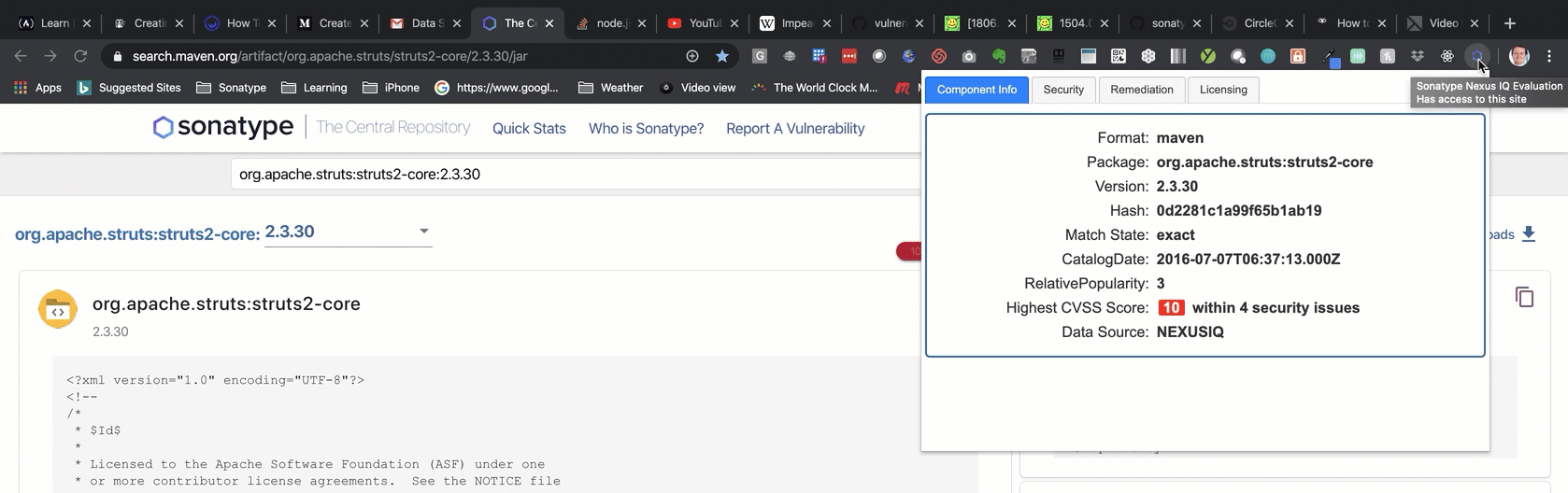Open the Learning bookmarks folder
The image size is (1568, 493).
pyautogui.click(x=314, y=88)
